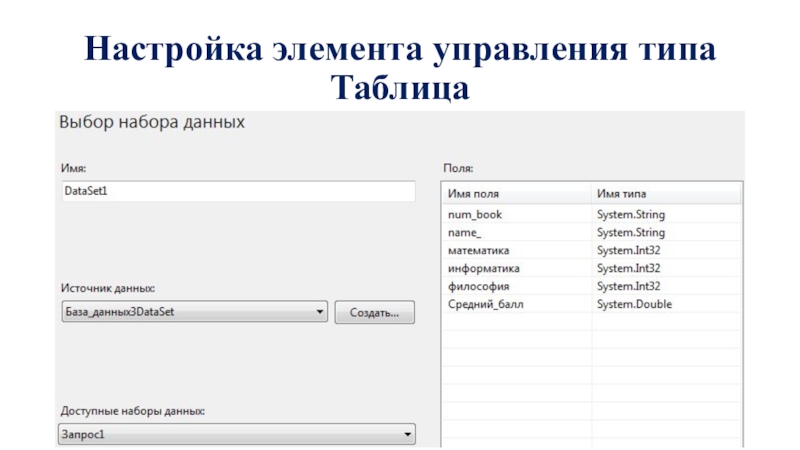This screenshot has height=450, width=800.
Task: Click System.Int32 type for математика
Action: [628, 250]
